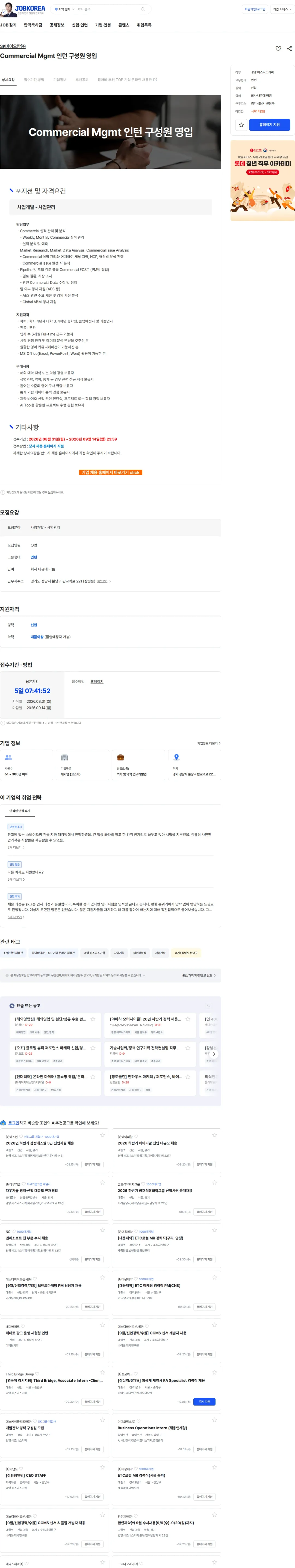Switch to 상세요강 tab
This screenshot has width=295, height=1568.
coord(8,80)
